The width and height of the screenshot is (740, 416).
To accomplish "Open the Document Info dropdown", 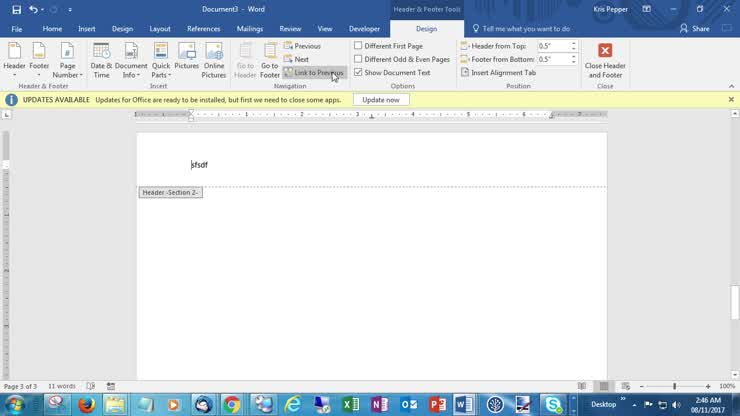I will click(131, 59).
